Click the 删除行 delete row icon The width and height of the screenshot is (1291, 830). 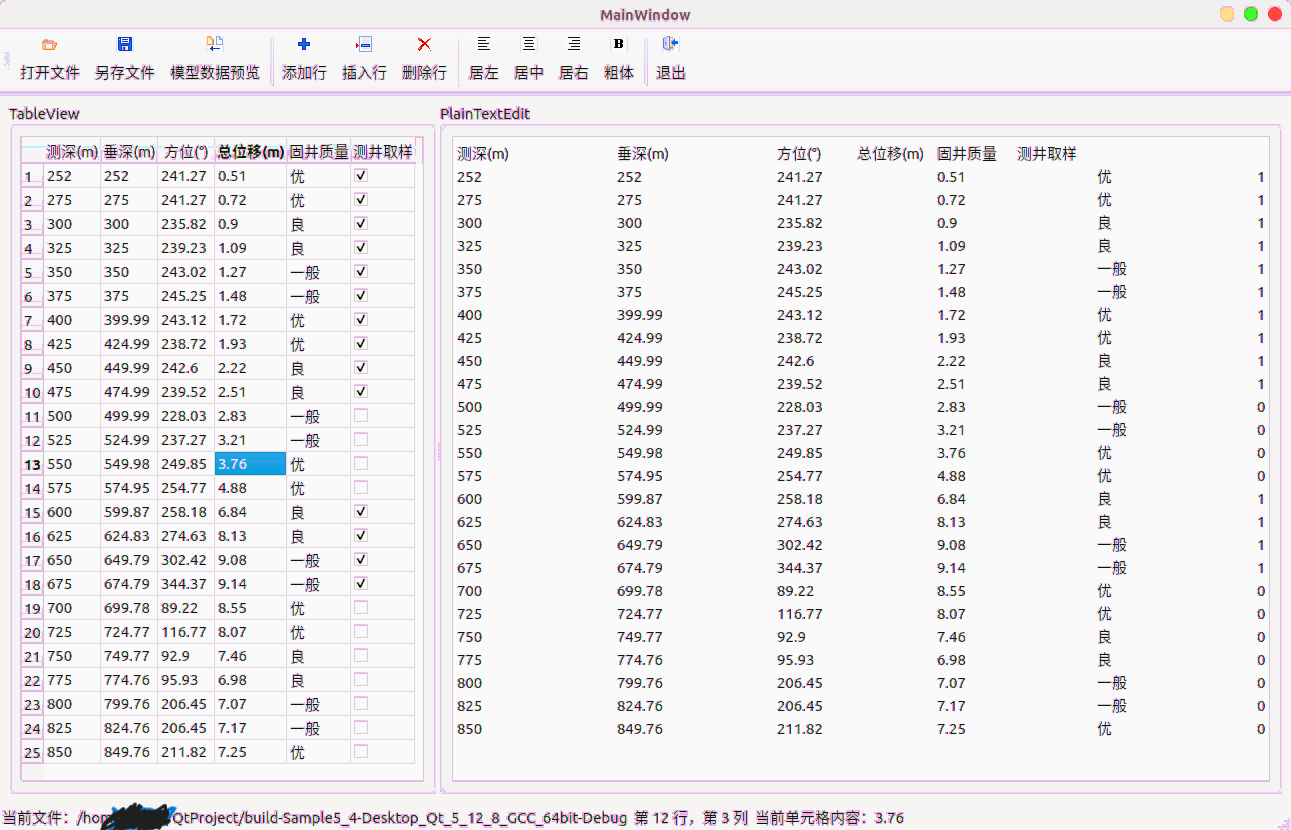pyautogui.click(x=424, y=44)
